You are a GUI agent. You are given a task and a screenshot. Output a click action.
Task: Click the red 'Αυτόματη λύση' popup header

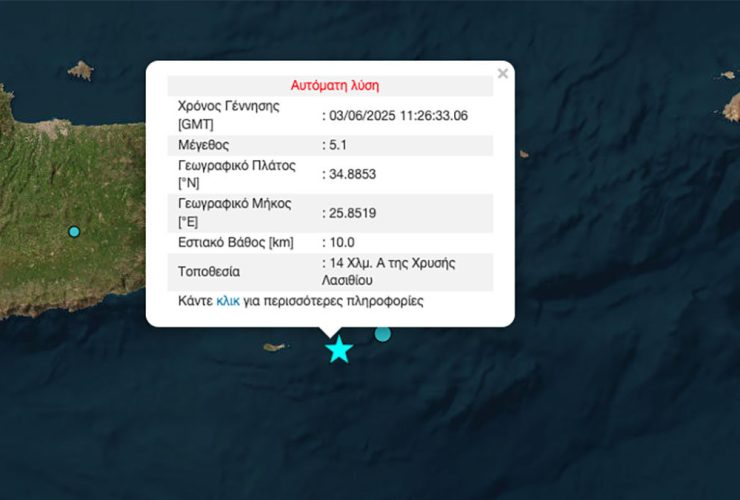pyautogui.click(x=334, y=85)
